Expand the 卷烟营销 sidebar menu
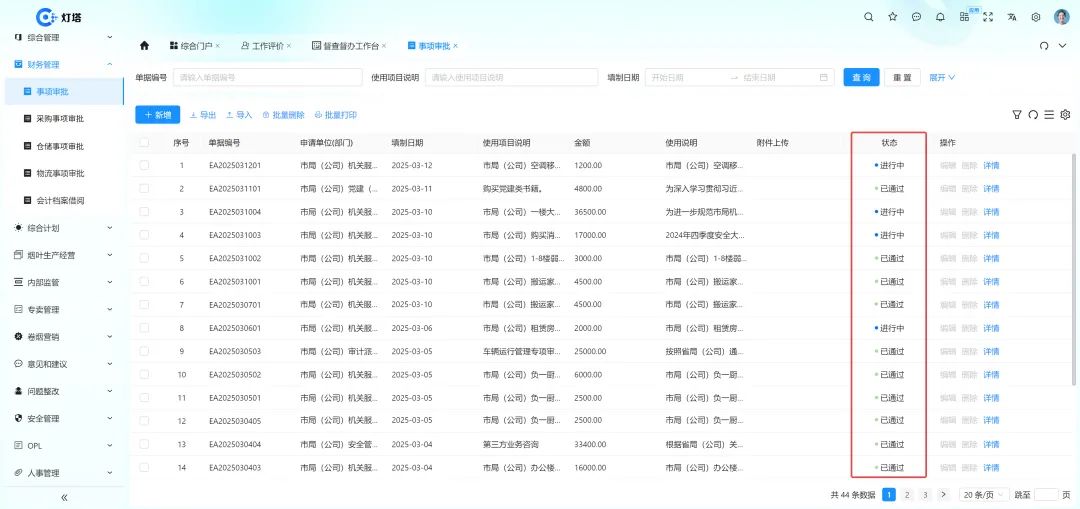1080x509 pixels. pos(63,337)
